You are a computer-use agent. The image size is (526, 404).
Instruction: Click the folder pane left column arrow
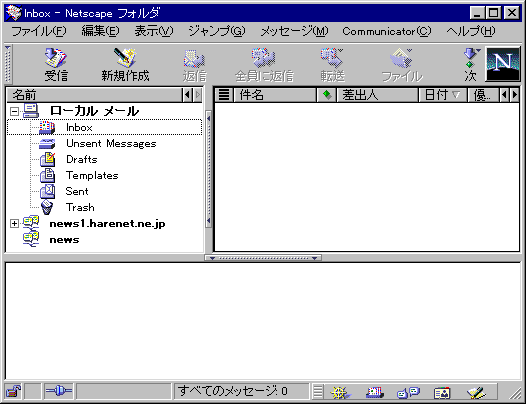click(187, 95)
